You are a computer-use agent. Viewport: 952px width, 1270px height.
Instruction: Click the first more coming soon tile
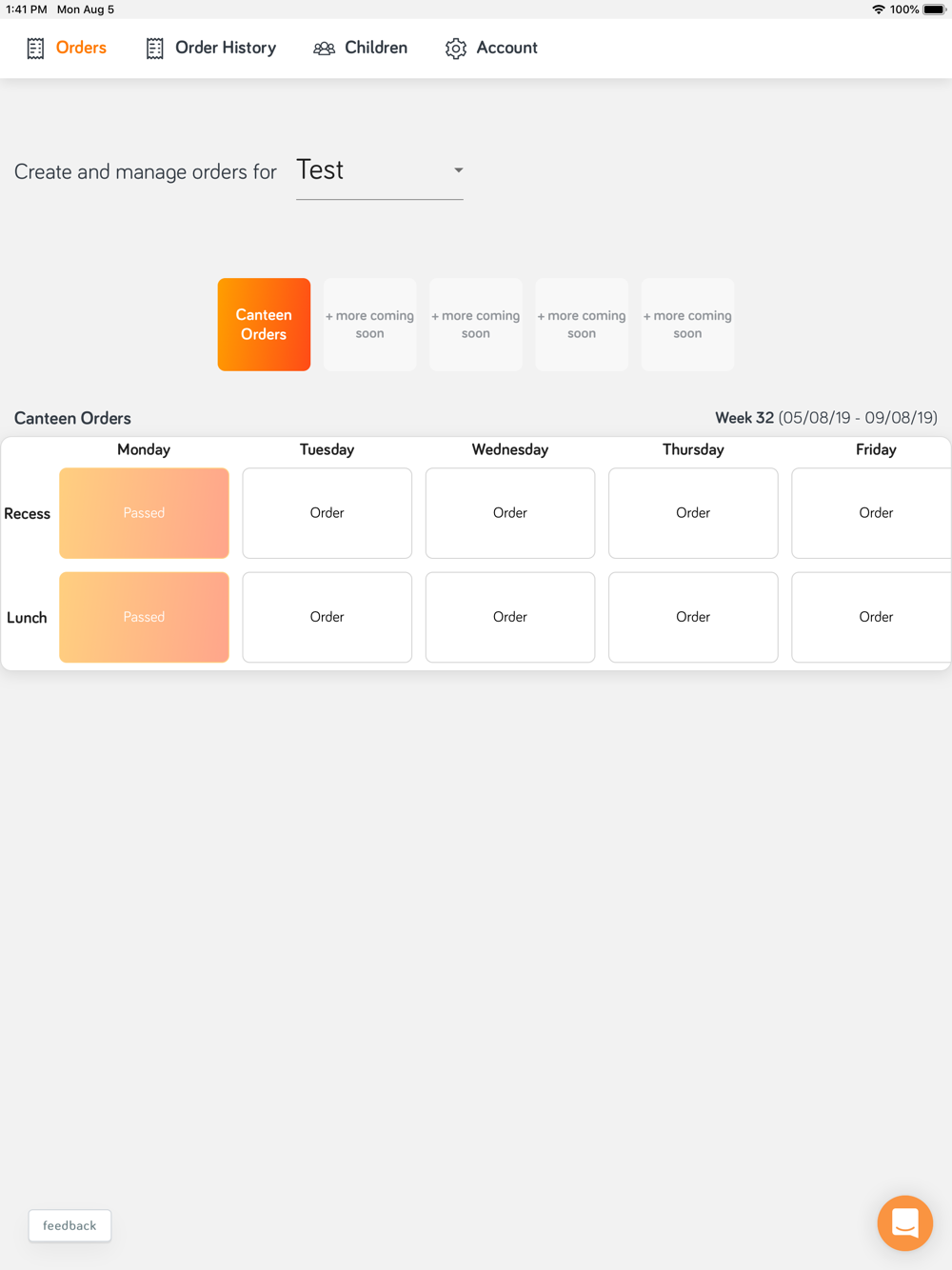[x=370, y=325]
